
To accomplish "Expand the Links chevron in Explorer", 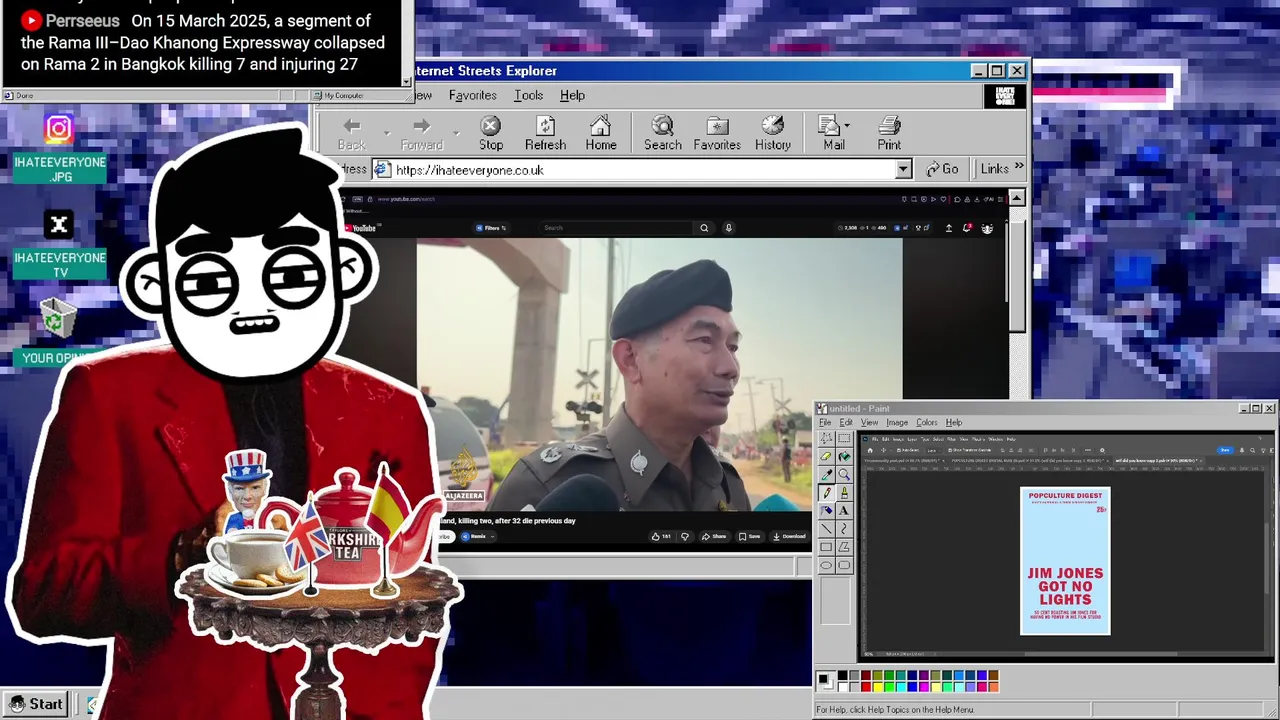I will (1019, 167).
